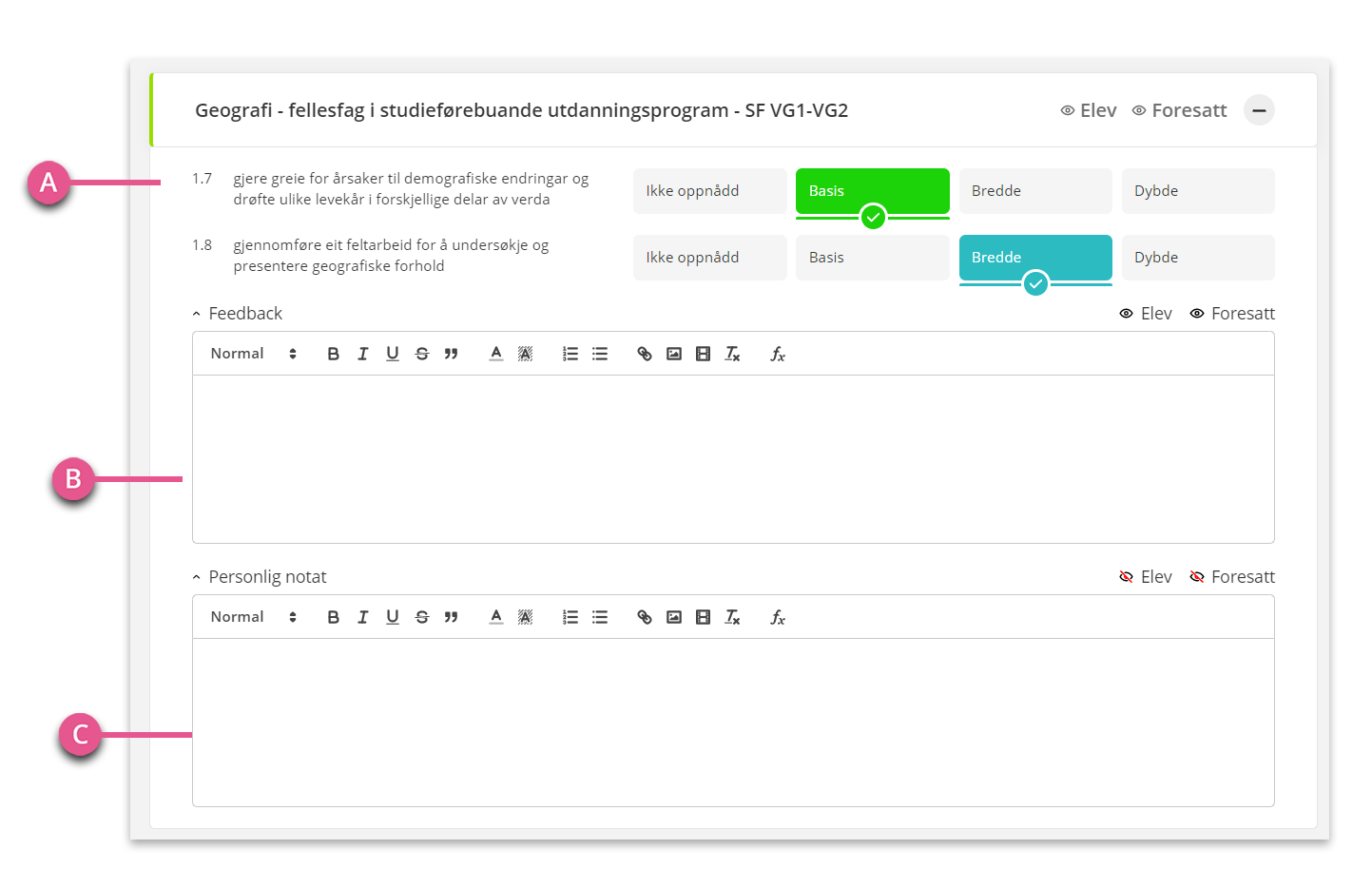Image resolution: width=1372 pixels, height=888 pixels.
Task: Toggle Elev visibility in Geografi header
Action: tap(1089, 110)
